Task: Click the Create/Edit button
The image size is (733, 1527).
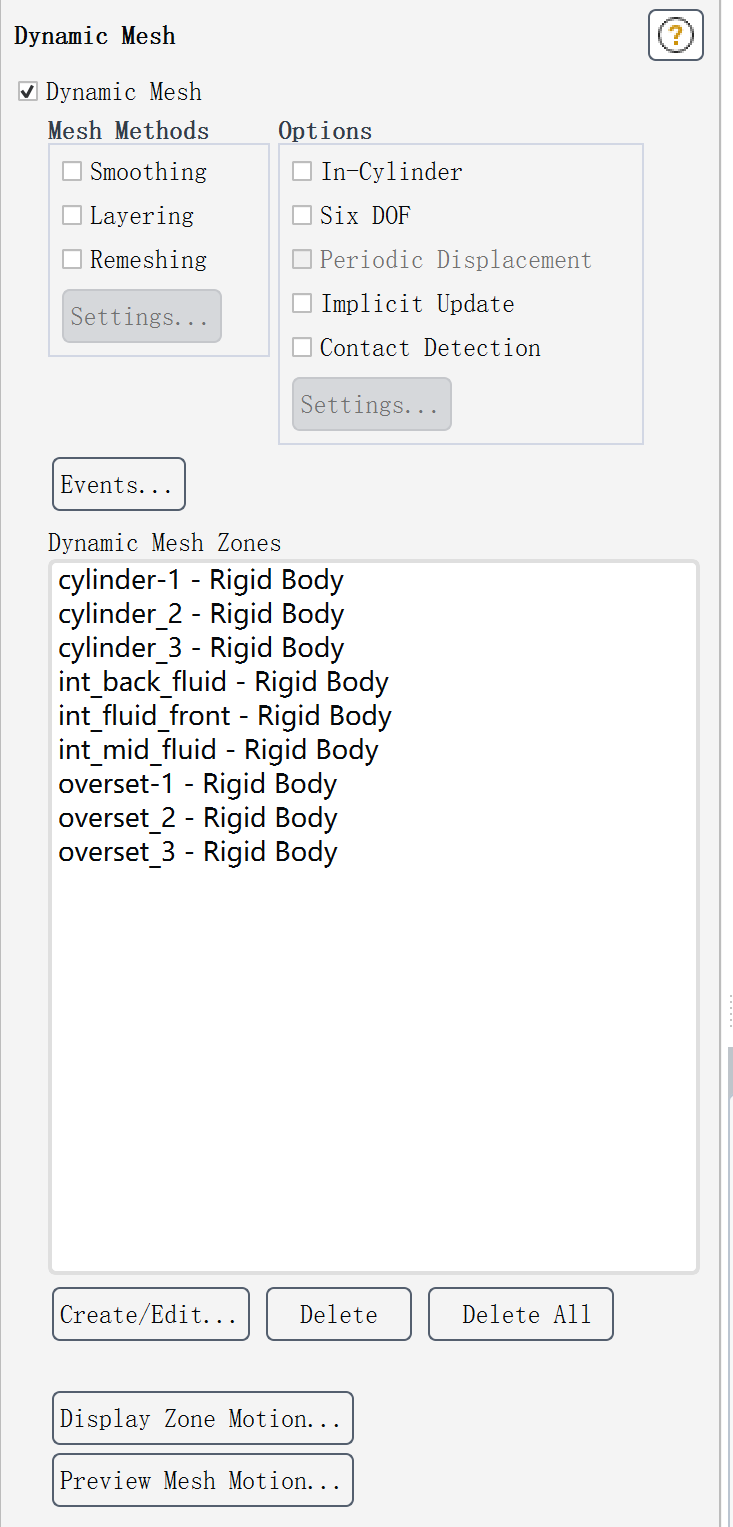Action: click(x=150, y=1314)
